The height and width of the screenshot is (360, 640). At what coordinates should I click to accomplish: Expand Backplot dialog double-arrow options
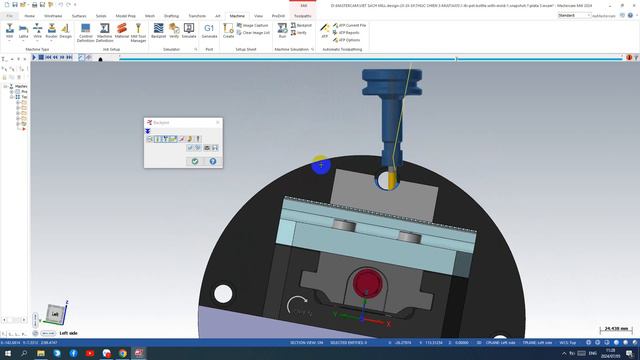(x=148, y=131)
